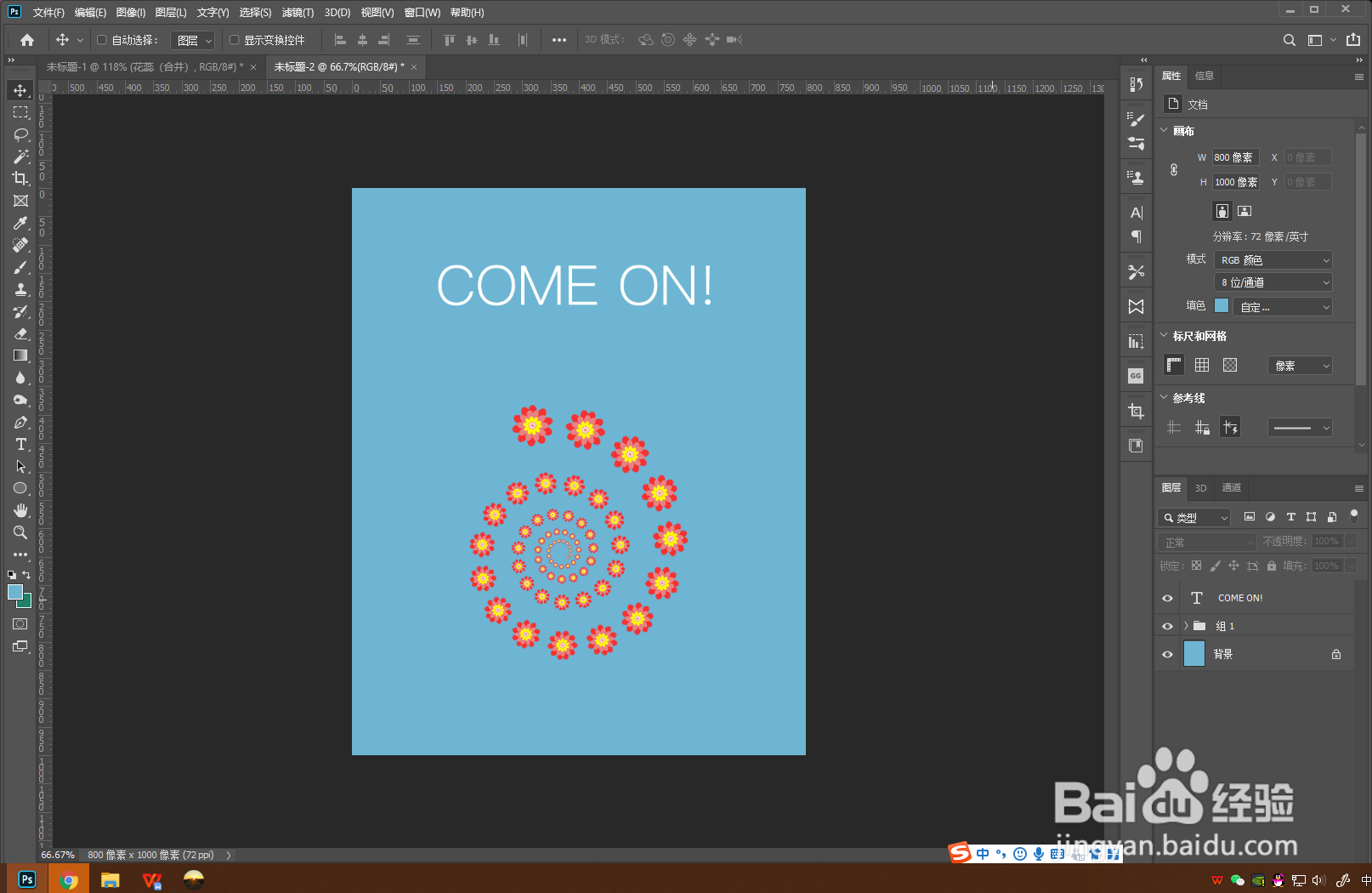Screen dimensions: 1372x893
Task: Open the Layers panel flyout menu
Action: (x=1359, y=488)
